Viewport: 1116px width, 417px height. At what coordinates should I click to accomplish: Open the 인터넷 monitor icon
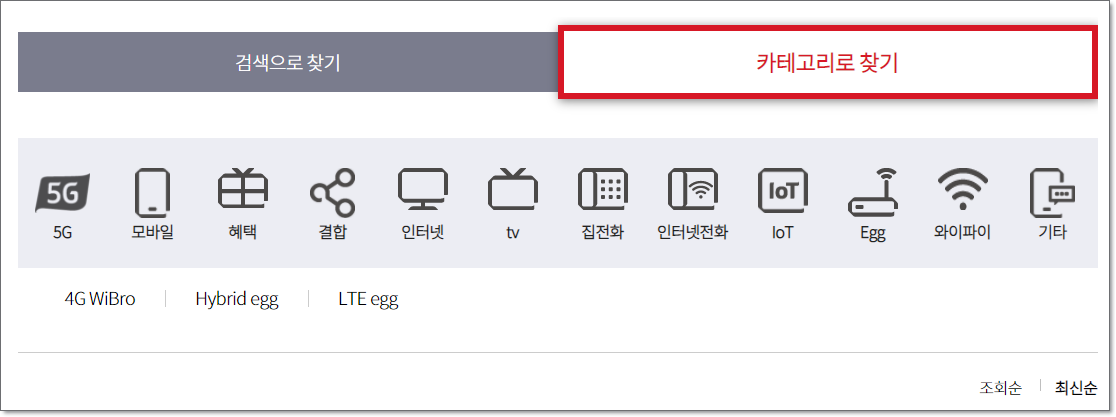coord(423,190)
